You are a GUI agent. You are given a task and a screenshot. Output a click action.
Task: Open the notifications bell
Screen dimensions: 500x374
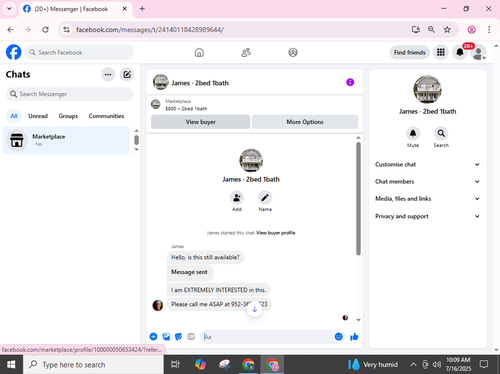460,52
